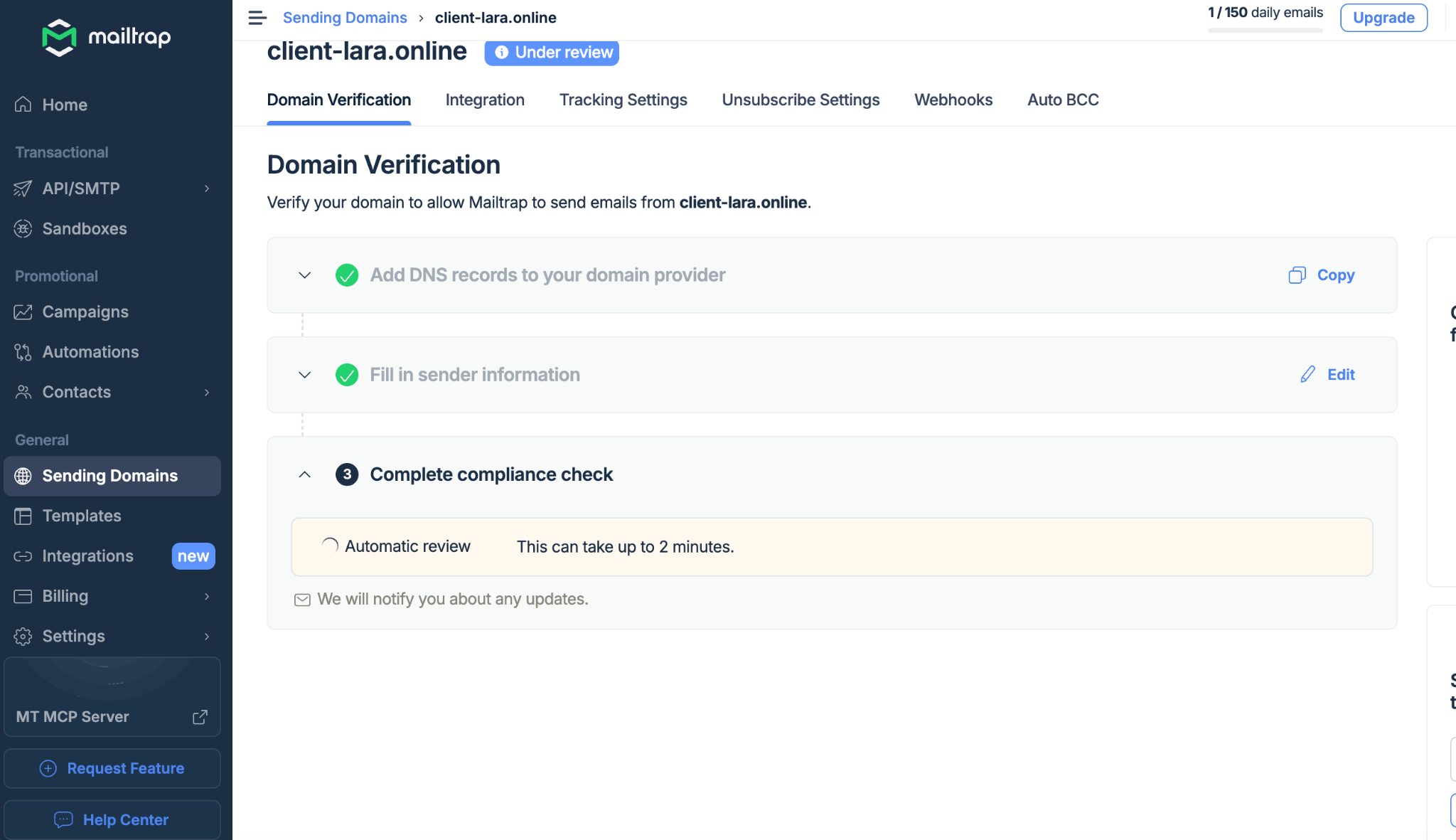Open Home via house icon
This screenshot has width=1456, height=840.
point(23,105)
